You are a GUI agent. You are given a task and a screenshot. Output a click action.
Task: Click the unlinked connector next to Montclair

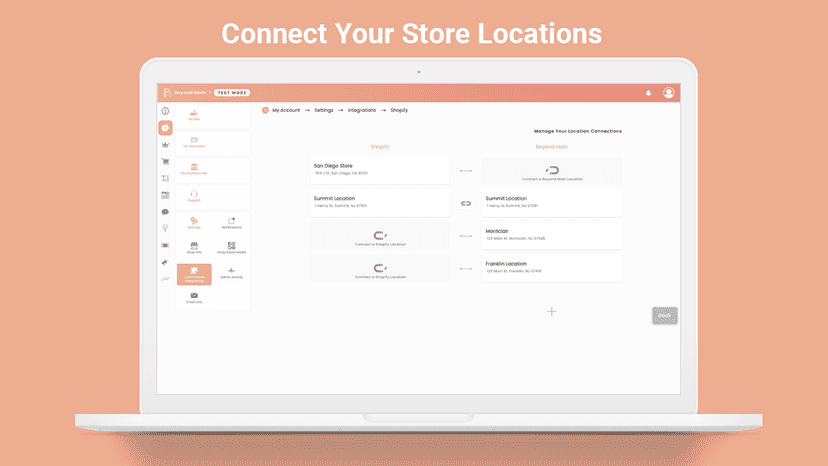[466, 236]
